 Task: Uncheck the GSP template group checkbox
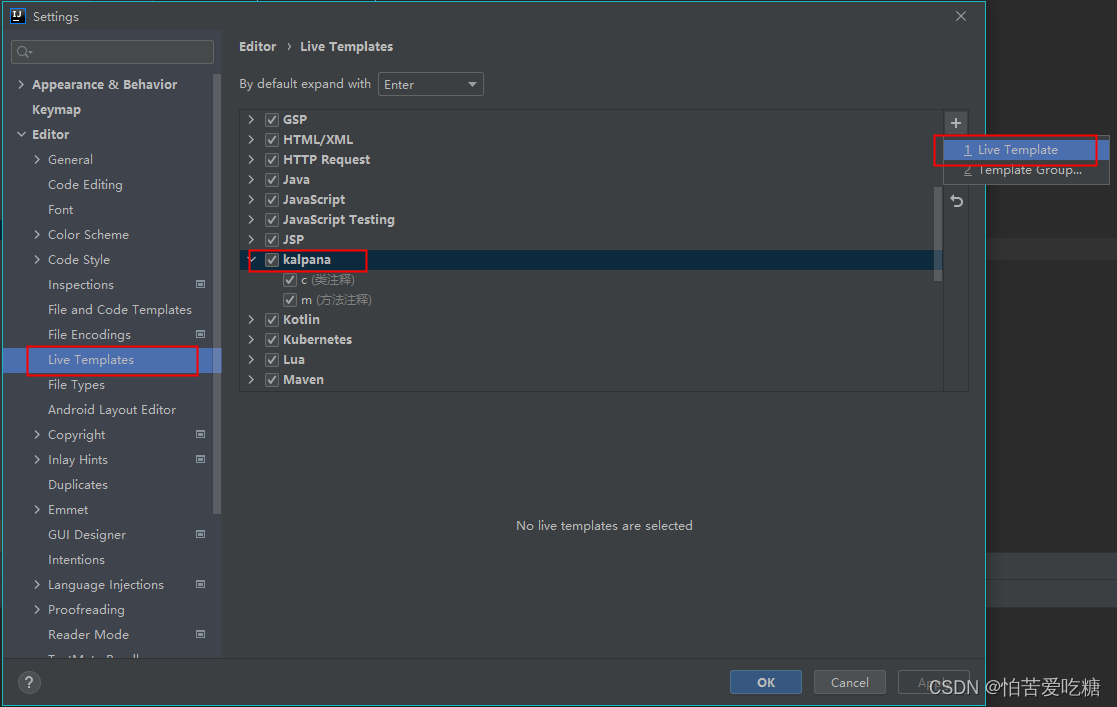click(x=271, y=120)
